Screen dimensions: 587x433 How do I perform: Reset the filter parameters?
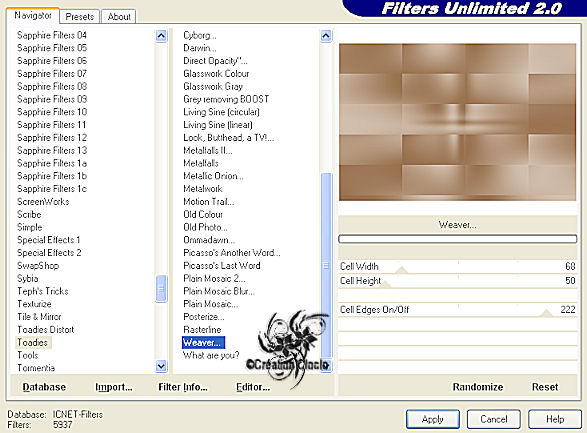click(x=545, y=387)
